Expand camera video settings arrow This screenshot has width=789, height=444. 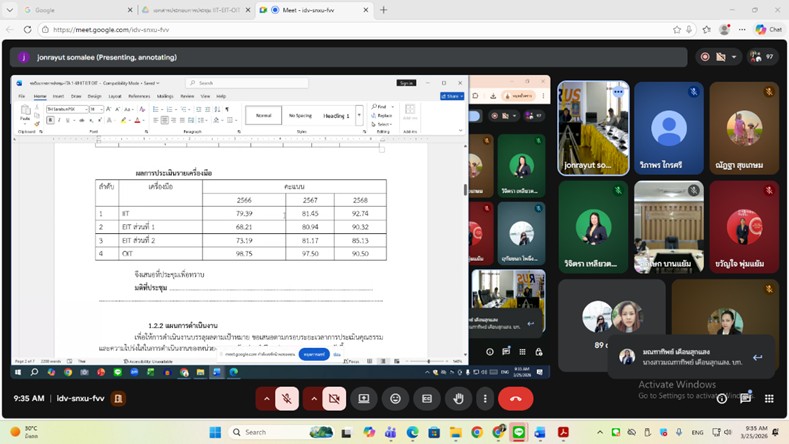(x=314, y=399)
